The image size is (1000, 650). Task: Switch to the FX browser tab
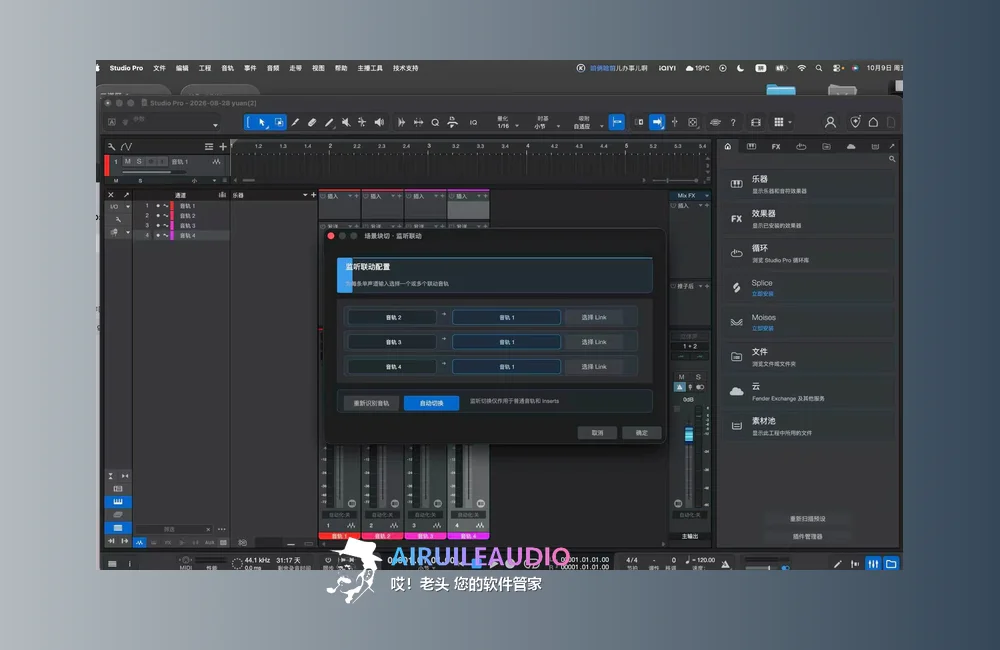click(776, 147)
